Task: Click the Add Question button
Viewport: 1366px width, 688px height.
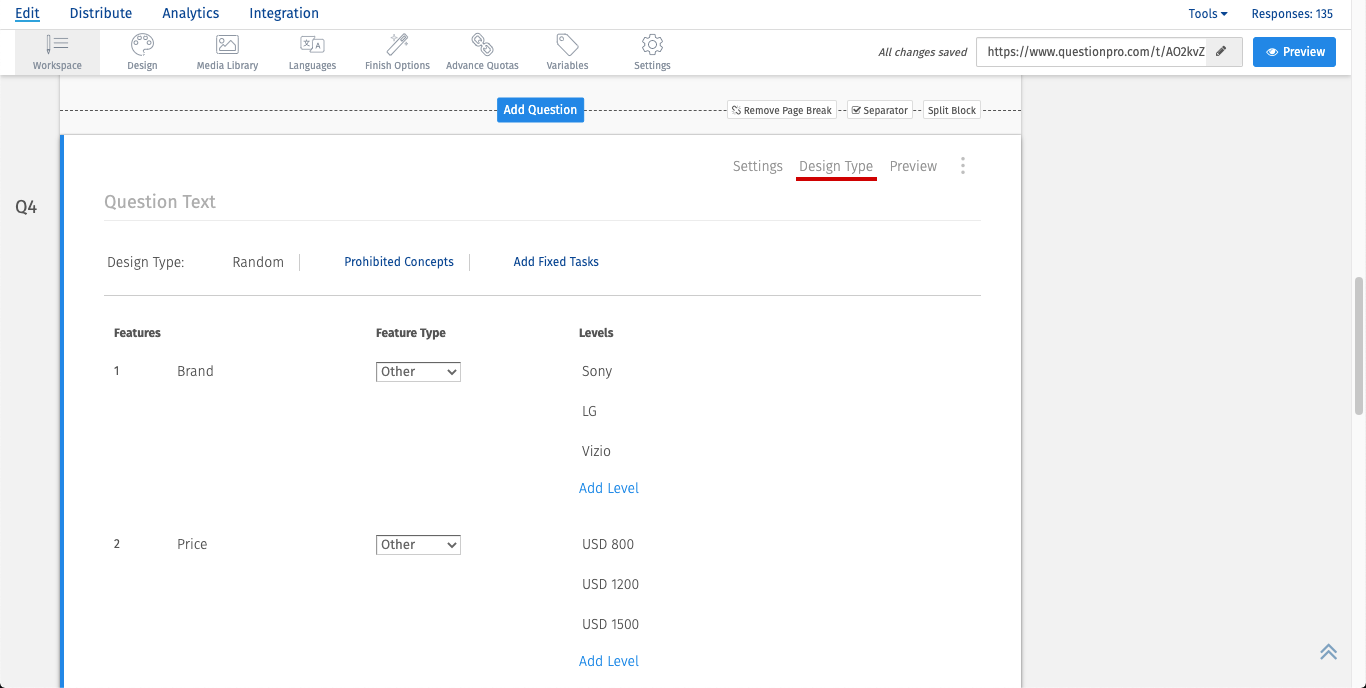Action: point(540,110)
